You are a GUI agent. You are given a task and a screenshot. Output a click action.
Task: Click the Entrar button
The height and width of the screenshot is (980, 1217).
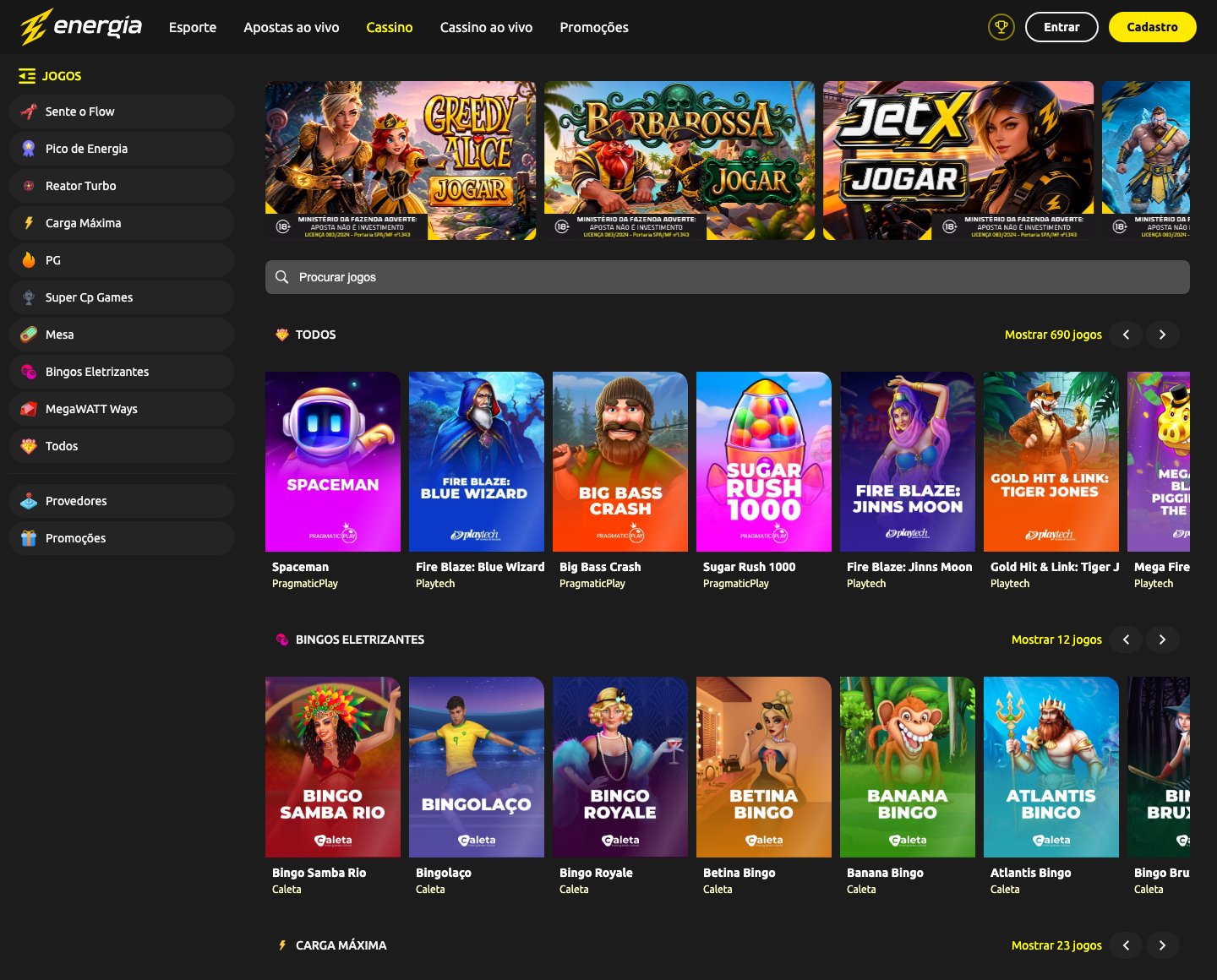[x=1061, y=27]
